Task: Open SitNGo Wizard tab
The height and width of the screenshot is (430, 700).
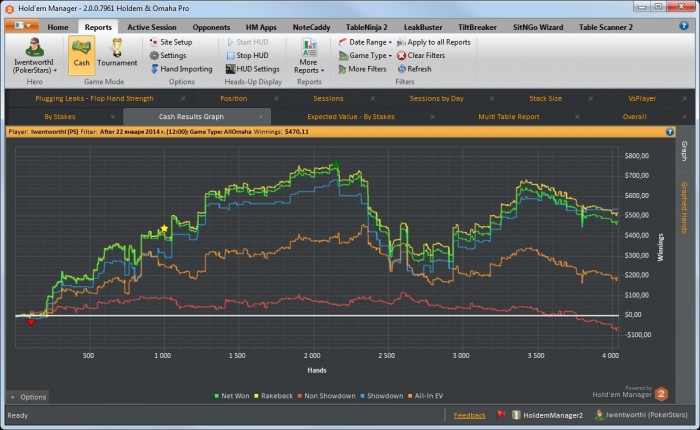Action: pyautogui.click(x=538, y=27)
